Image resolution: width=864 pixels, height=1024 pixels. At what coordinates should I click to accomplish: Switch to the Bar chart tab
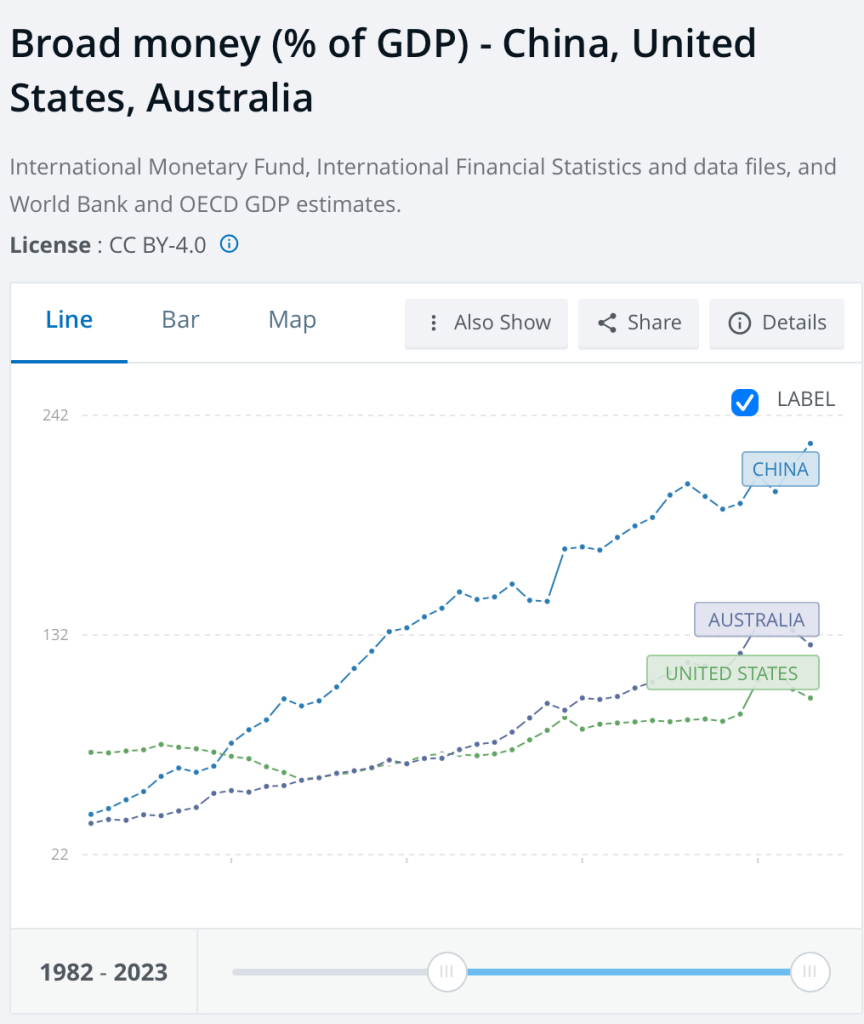tap(181, 320)
